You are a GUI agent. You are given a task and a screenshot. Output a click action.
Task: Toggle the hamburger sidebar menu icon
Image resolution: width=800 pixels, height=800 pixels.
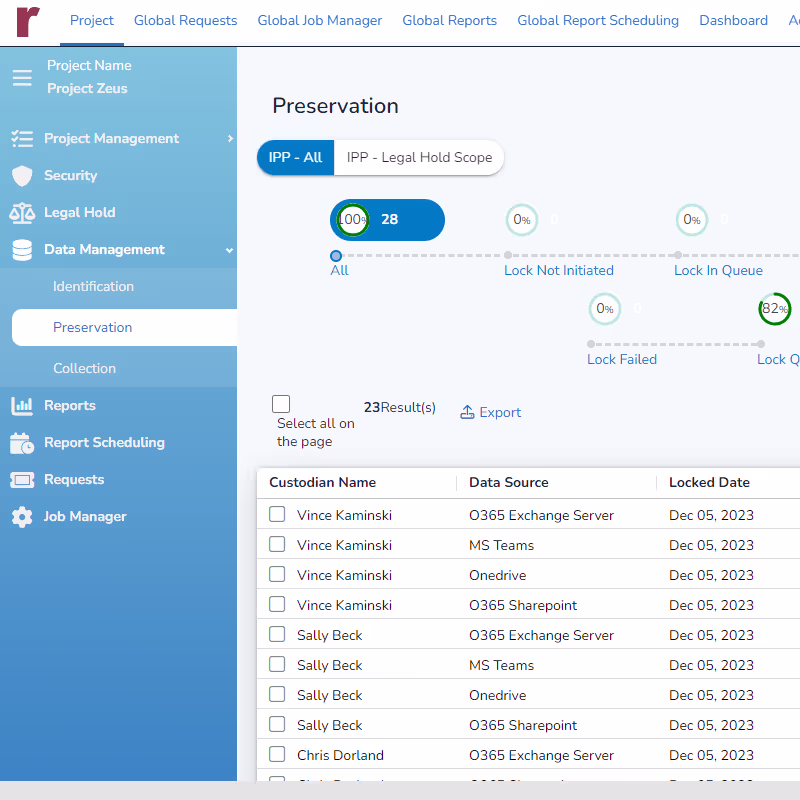click(x=22, y=78)
